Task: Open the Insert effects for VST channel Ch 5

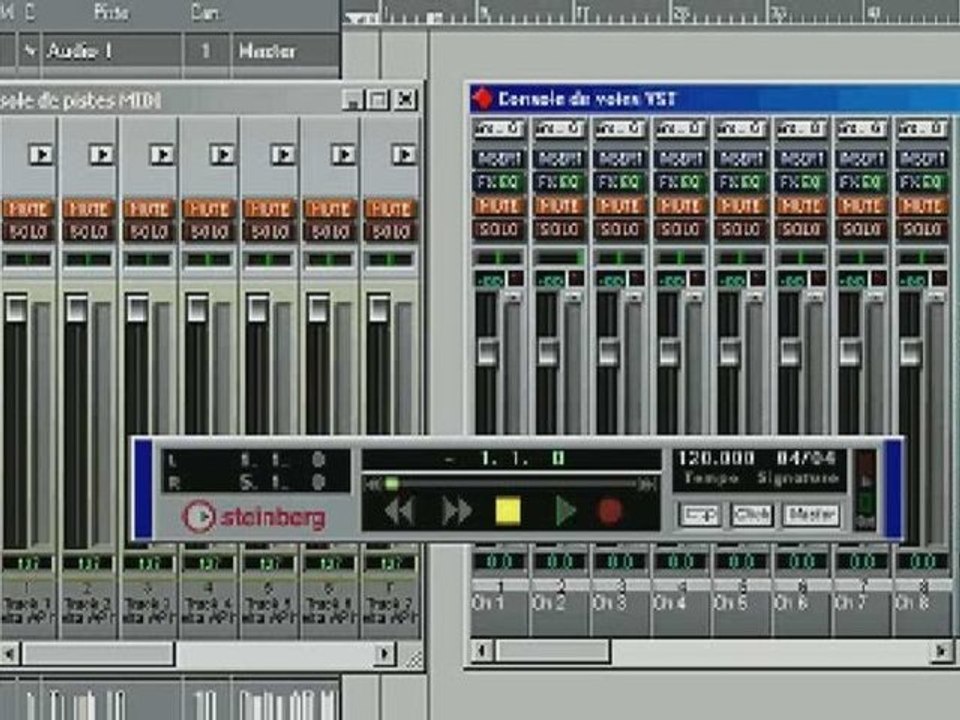Action: (740, 159)
